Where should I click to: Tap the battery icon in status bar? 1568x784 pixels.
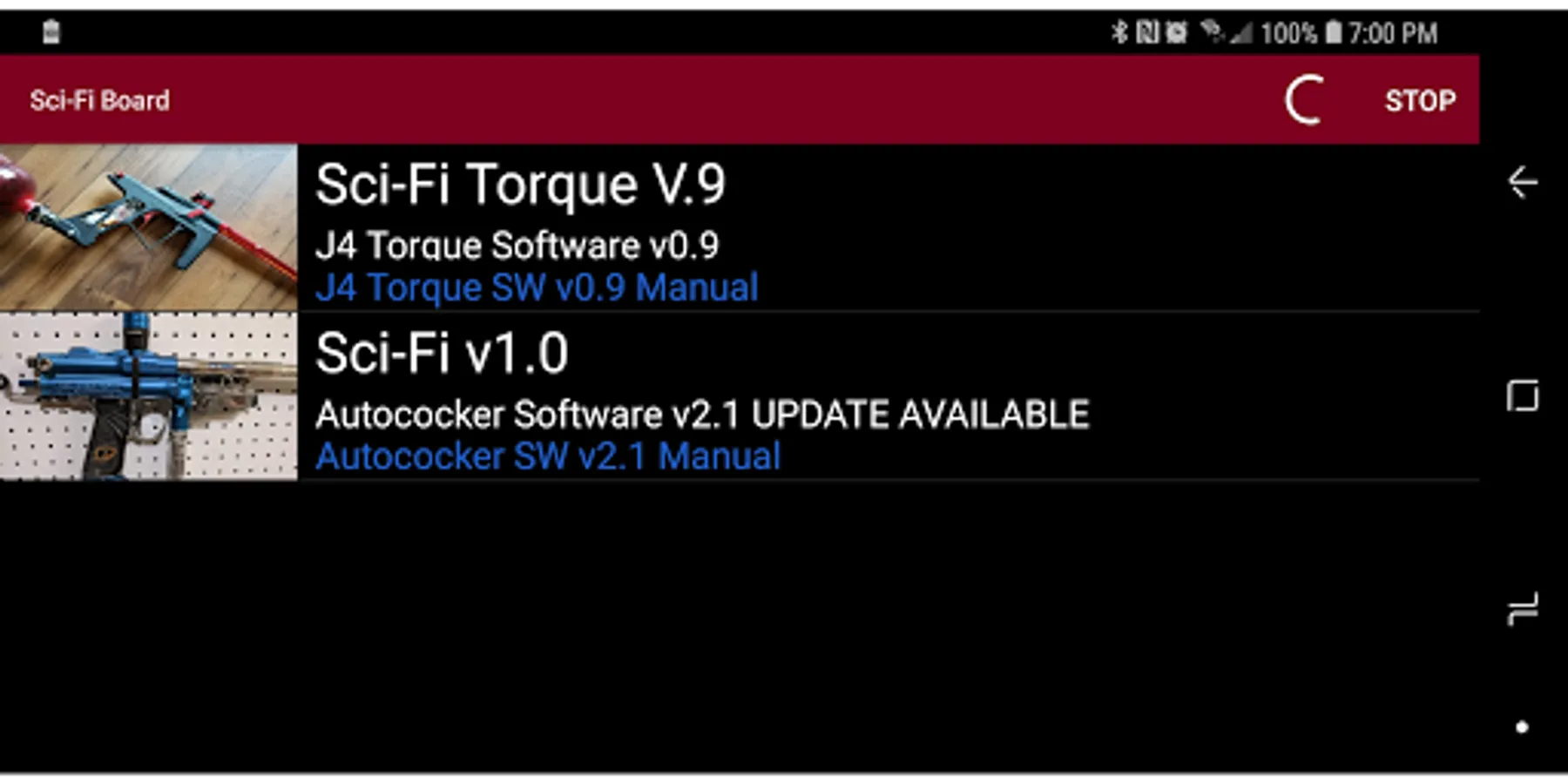click(1333, 33)
